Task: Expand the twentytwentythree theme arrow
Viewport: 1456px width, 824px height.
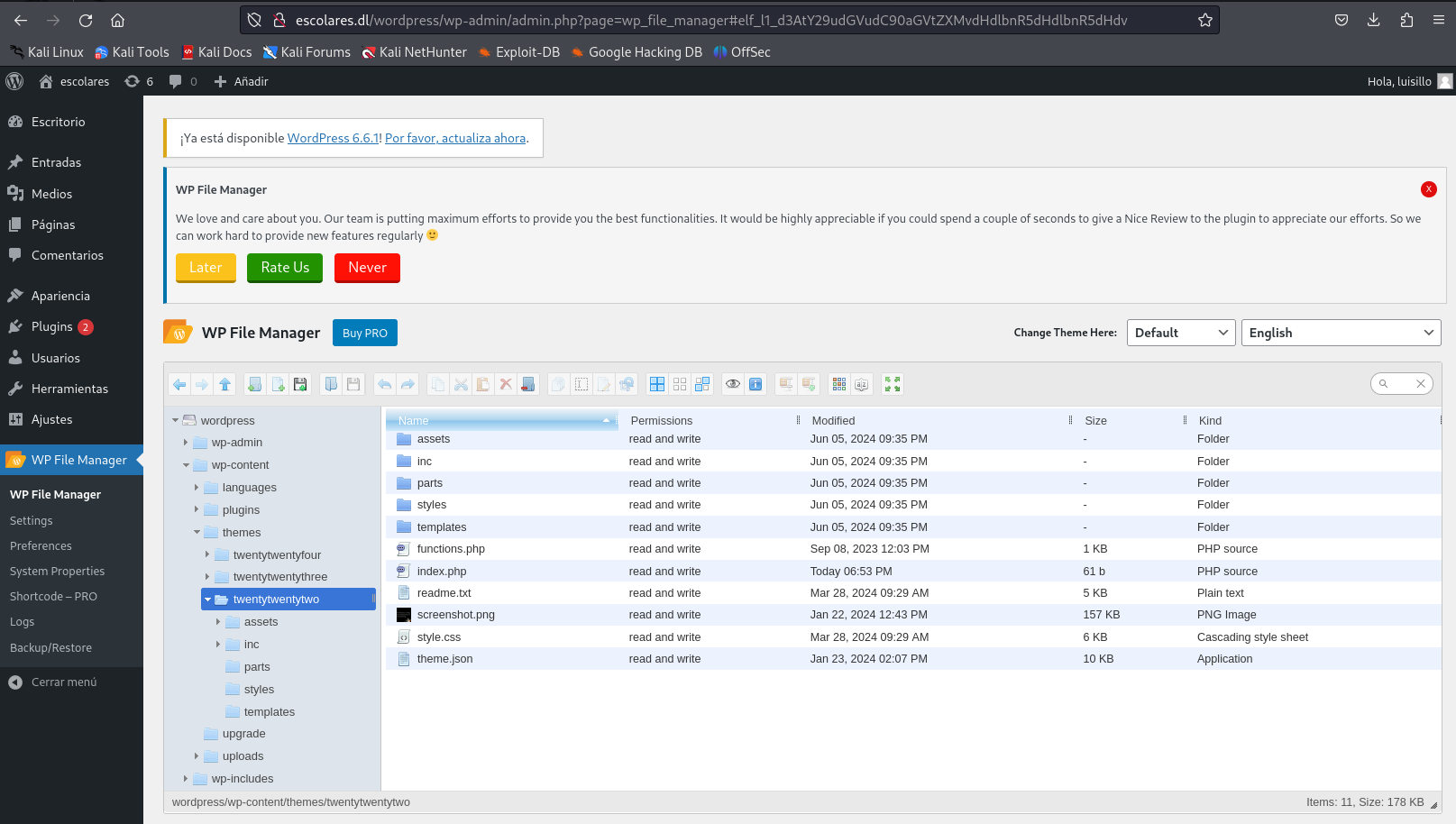Action: [207, 577]
